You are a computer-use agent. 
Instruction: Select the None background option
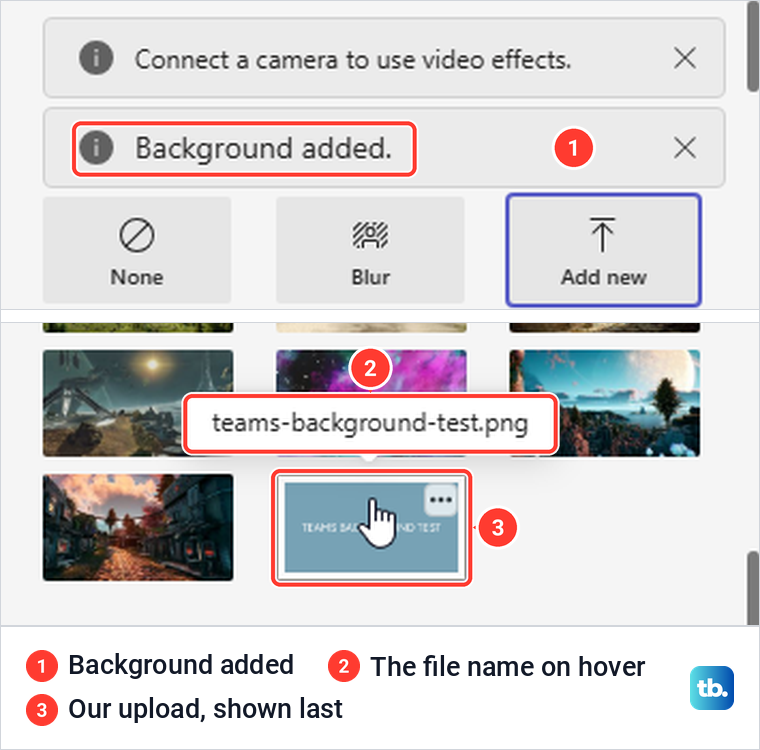pos(137,250)
